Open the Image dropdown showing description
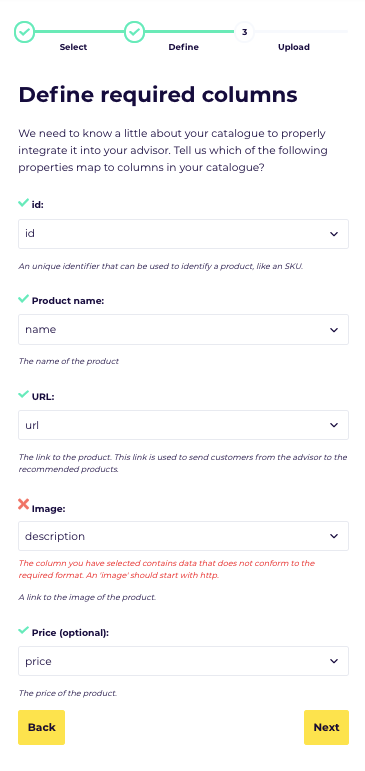The height and width of the screenshot is (771, 365). pyautogui.click(x=183, y=536)
